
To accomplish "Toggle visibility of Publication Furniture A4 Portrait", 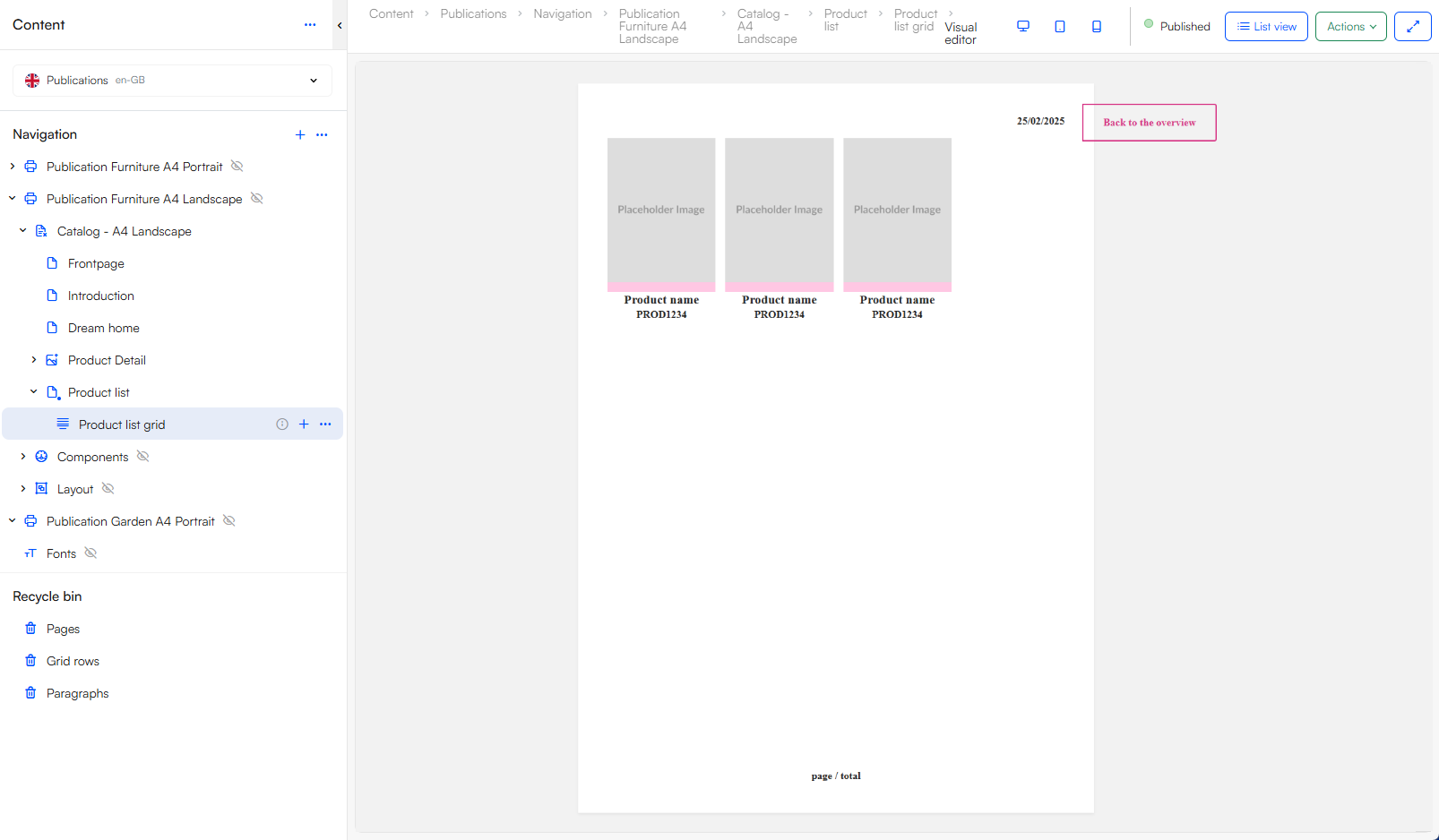I will click(237, 166).
